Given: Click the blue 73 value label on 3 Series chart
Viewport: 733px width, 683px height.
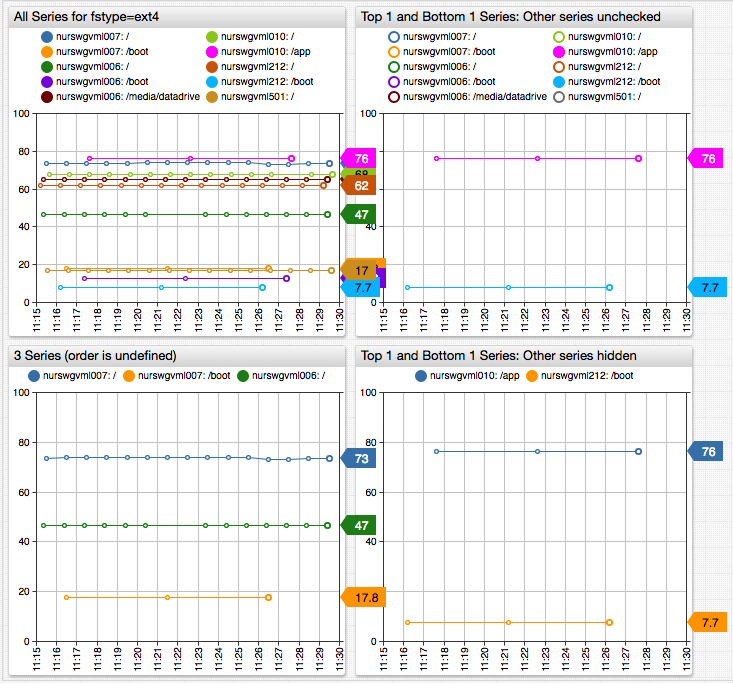Looking at the screenshot, I should point(360,458).
